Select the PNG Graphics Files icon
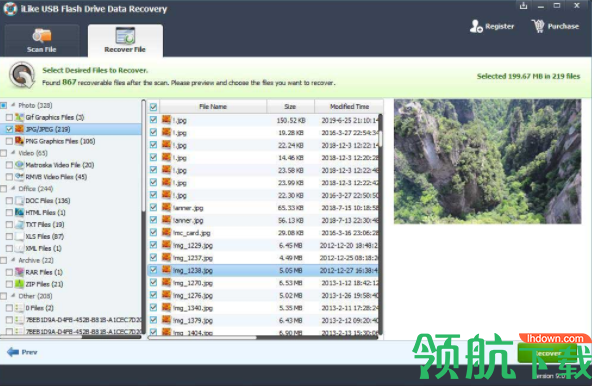This screenshot has width=592, height=386. tap(19, 141)
